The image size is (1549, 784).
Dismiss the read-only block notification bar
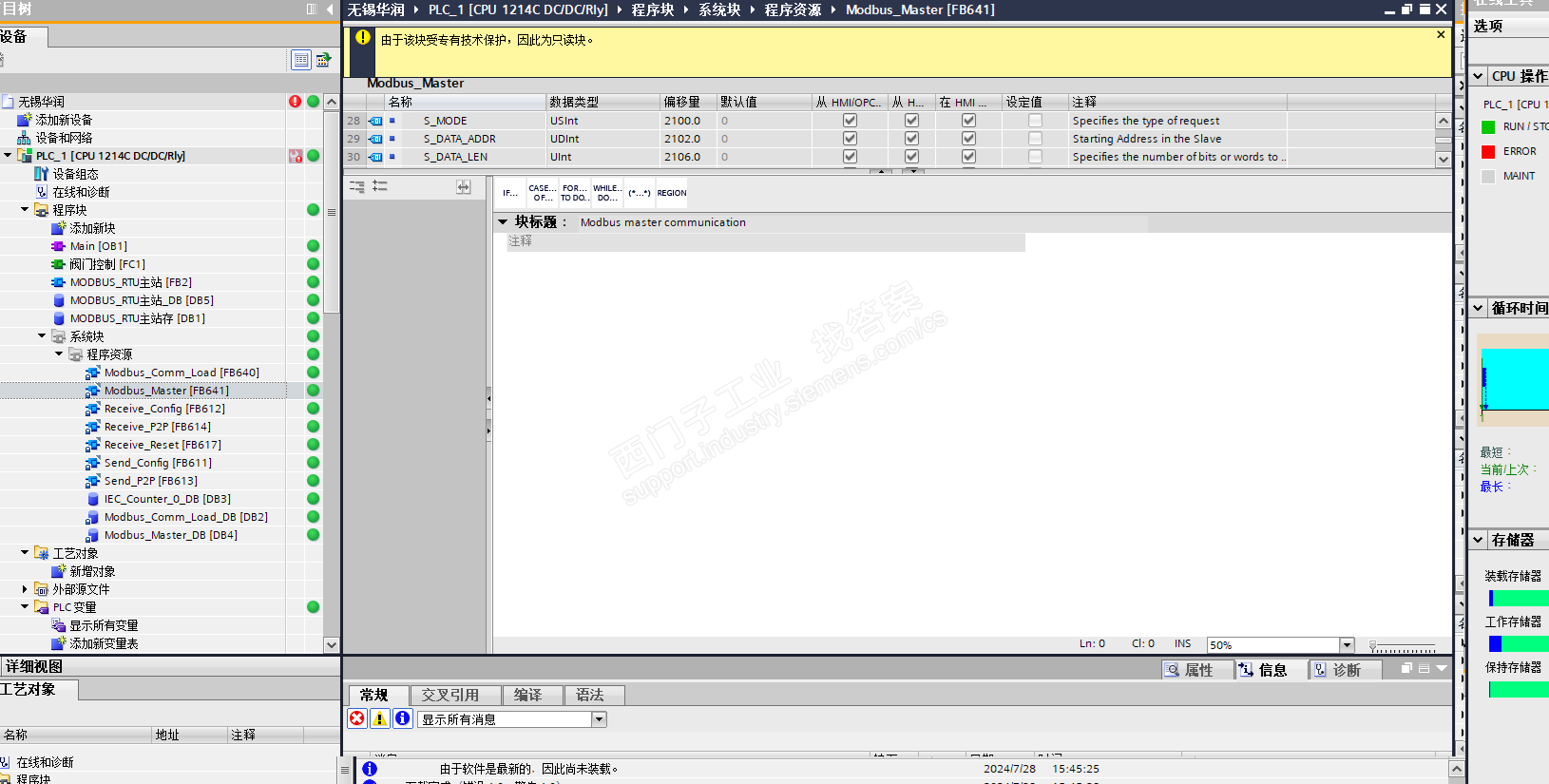tap(1441, 34)
